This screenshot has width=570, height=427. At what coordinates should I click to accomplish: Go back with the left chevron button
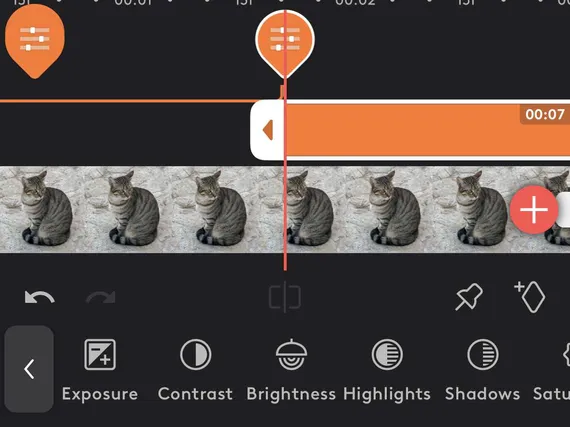(x=29, y=369)
